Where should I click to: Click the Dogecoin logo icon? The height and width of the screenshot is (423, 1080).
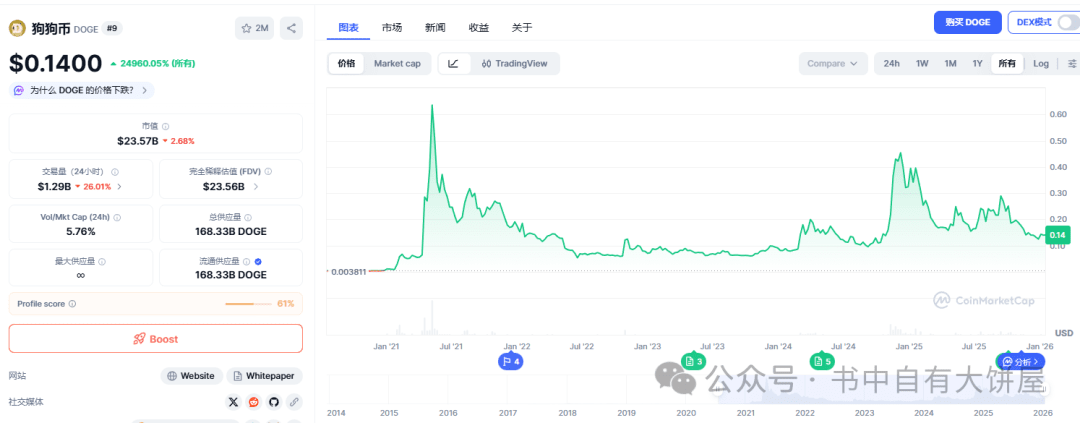pyautogui.click(x=17, y=28)
